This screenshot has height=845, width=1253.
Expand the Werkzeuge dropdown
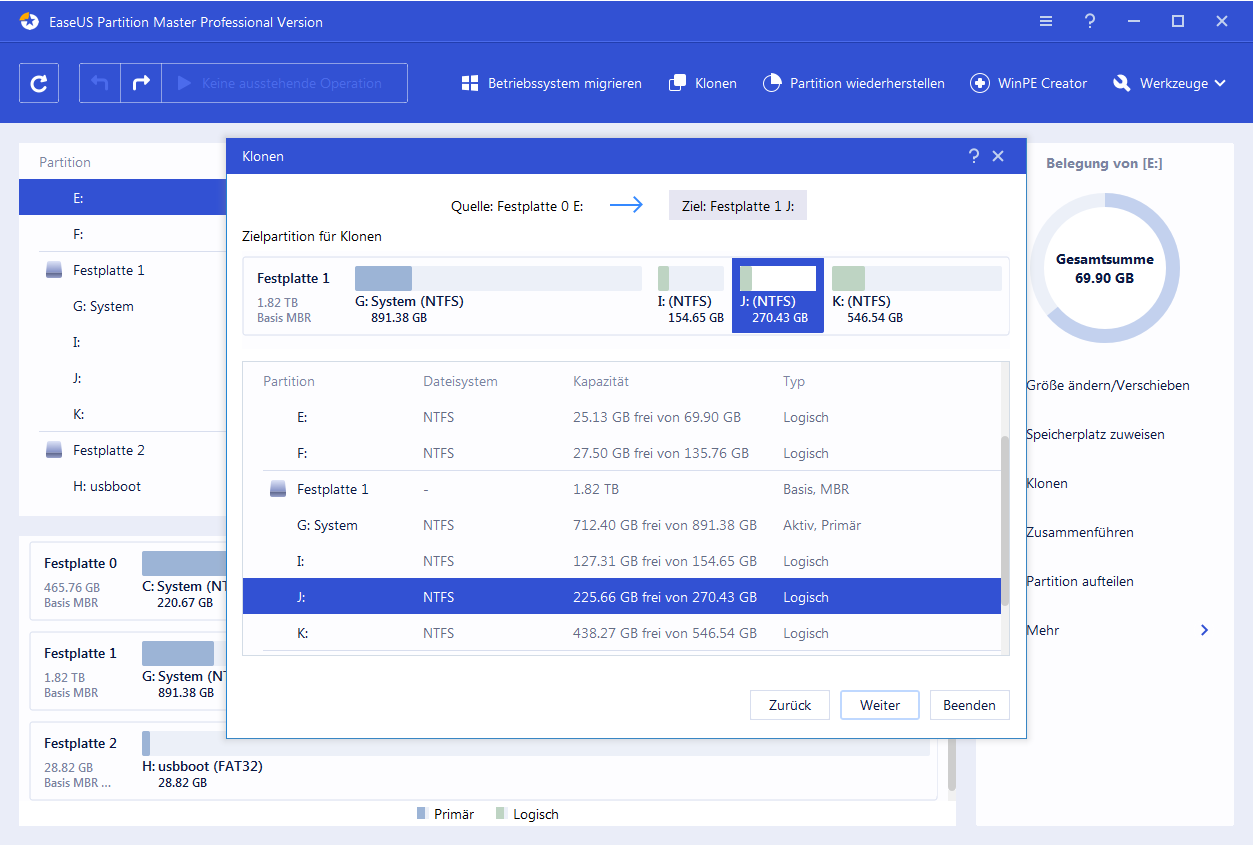click(x=1169, y=83)
